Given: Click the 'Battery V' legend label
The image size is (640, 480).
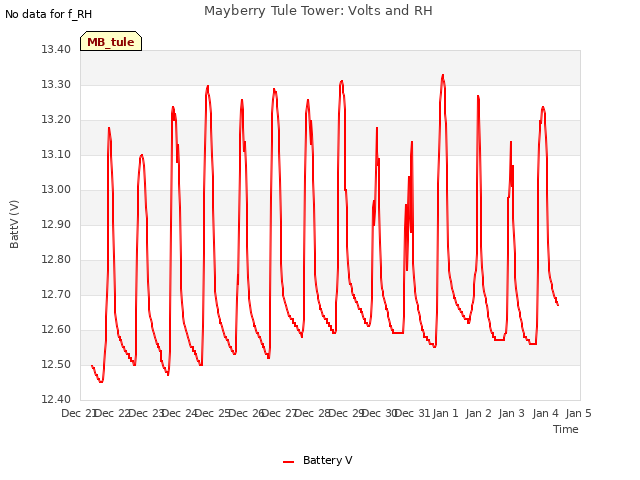Looking at the screenshot, I should [327, 460].
